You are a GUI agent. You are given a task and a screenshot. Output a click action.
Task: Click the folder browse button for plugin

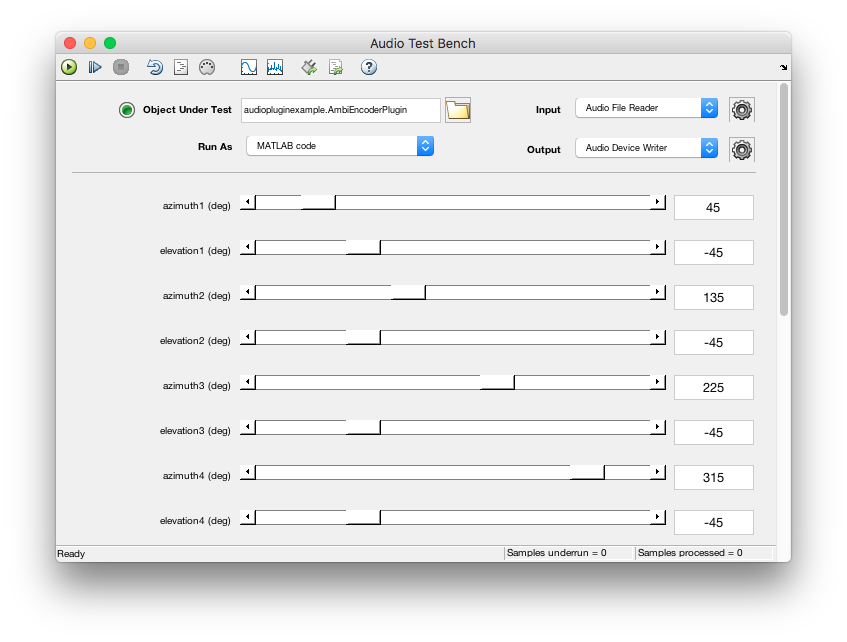[x=458, y=110]
